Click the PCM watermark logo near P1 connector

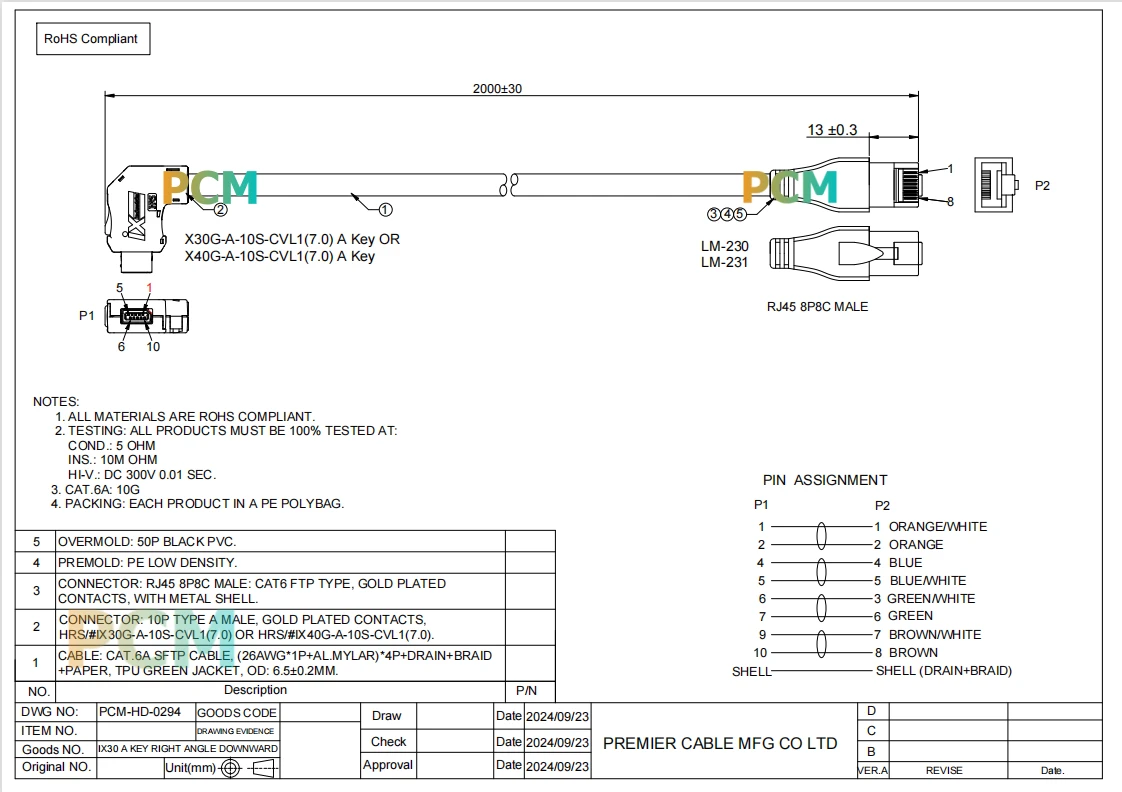tap(210, 187)
